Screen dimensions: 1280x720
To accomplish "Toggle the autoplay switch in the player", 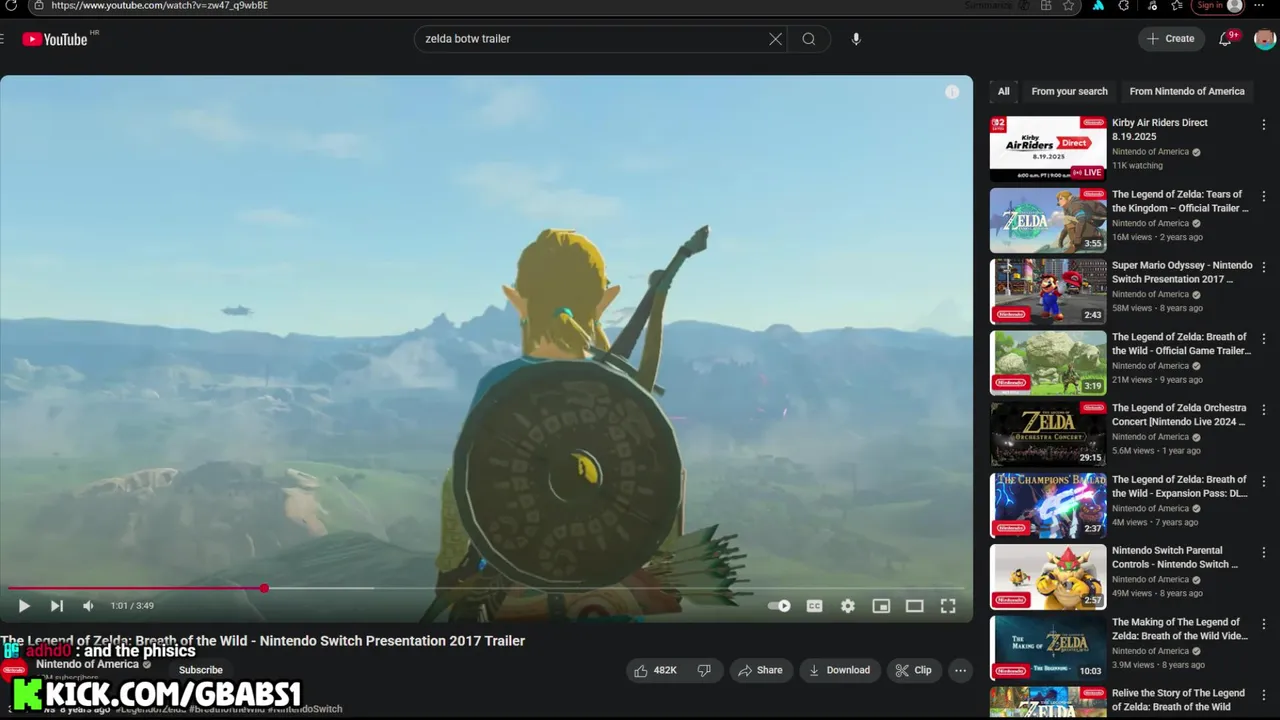I will [x=779, y=606].
